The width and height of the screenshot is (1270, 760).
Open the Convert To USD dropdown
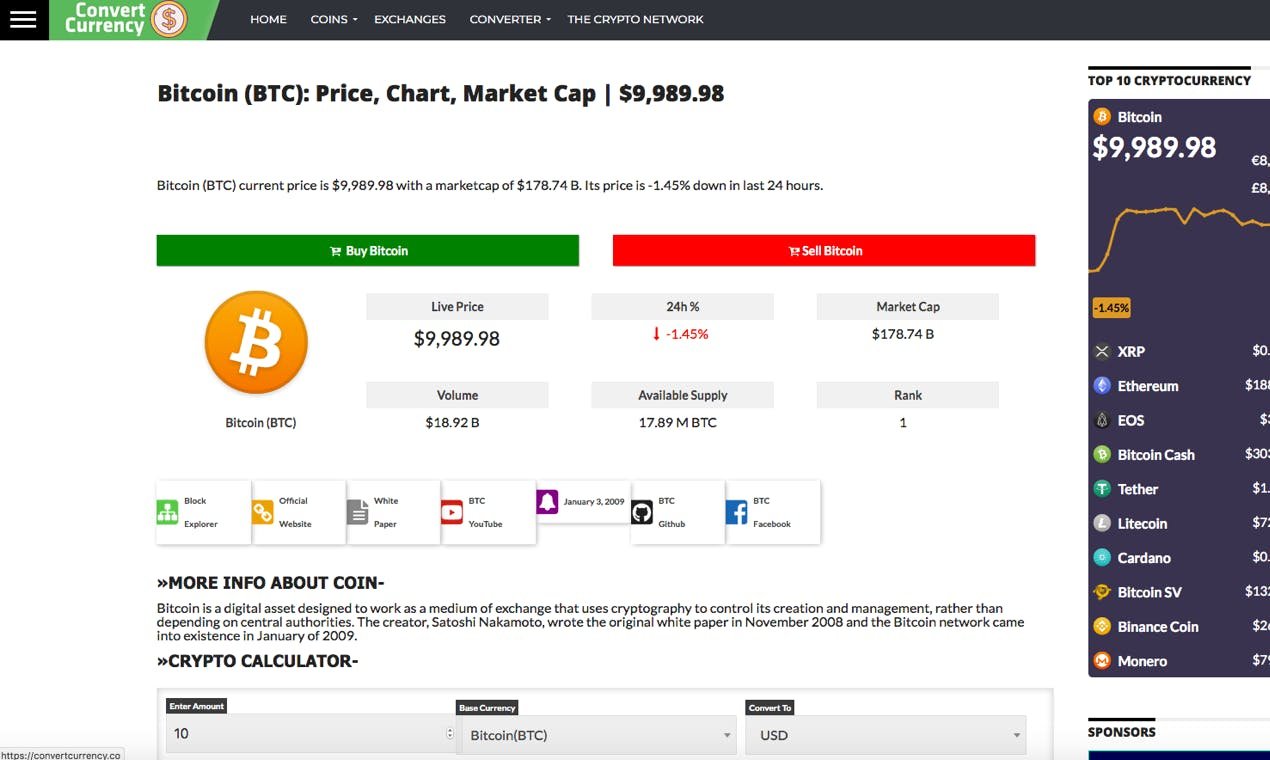click(x=886, y=735)
